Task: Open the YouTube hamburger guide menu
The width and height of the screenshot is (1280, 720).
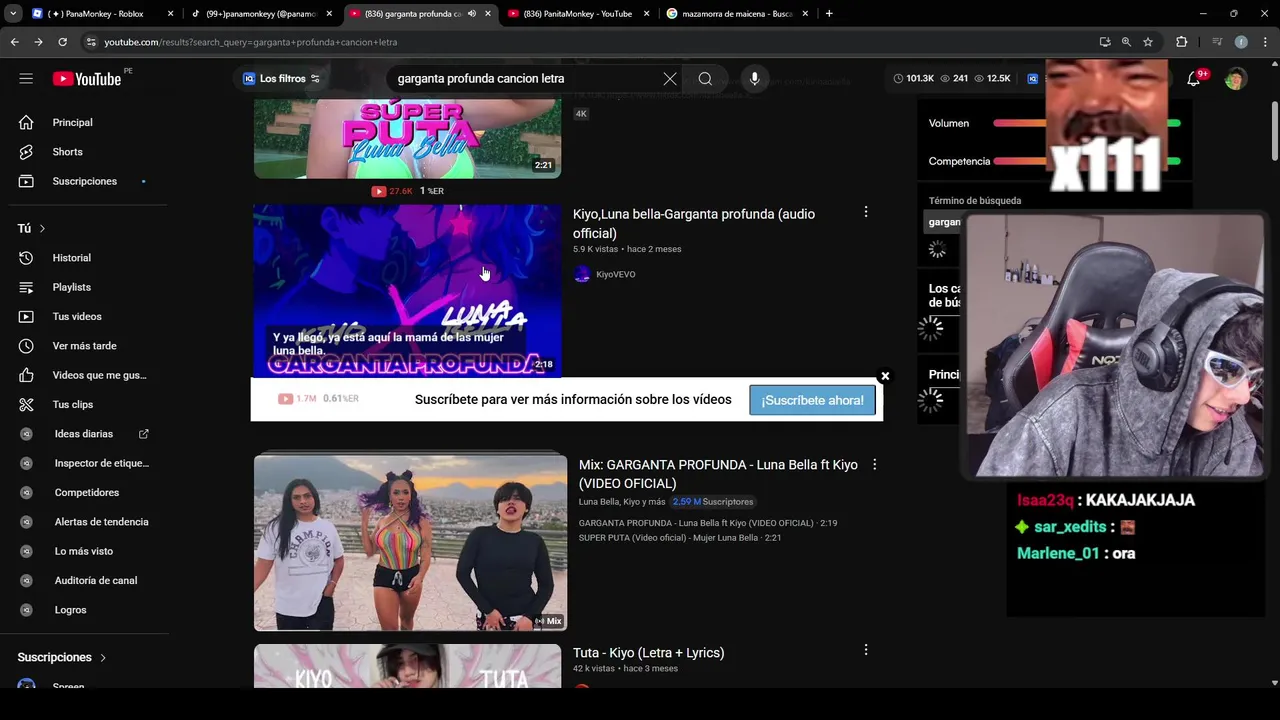Action: coord(26,78)
